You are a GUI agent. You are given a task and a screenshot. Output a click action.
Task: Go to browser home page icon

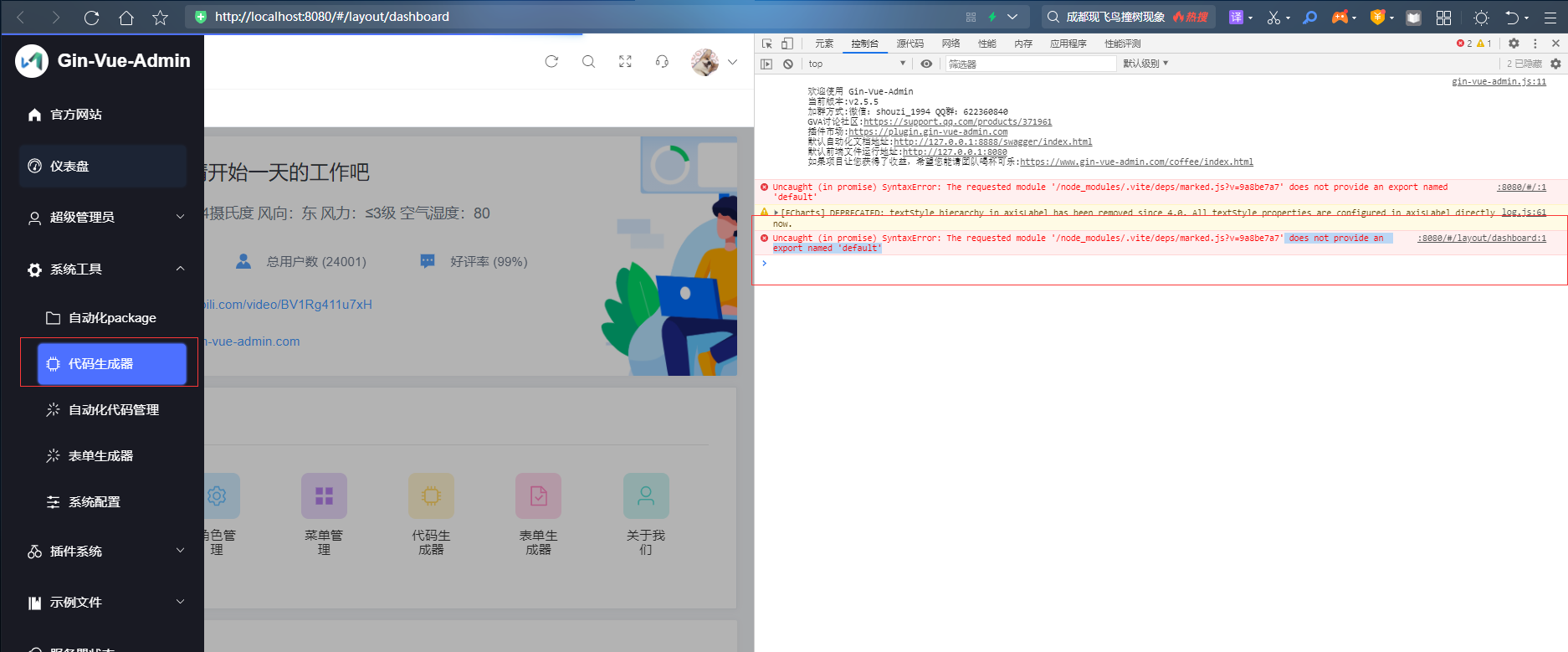(x=126, y=17)
